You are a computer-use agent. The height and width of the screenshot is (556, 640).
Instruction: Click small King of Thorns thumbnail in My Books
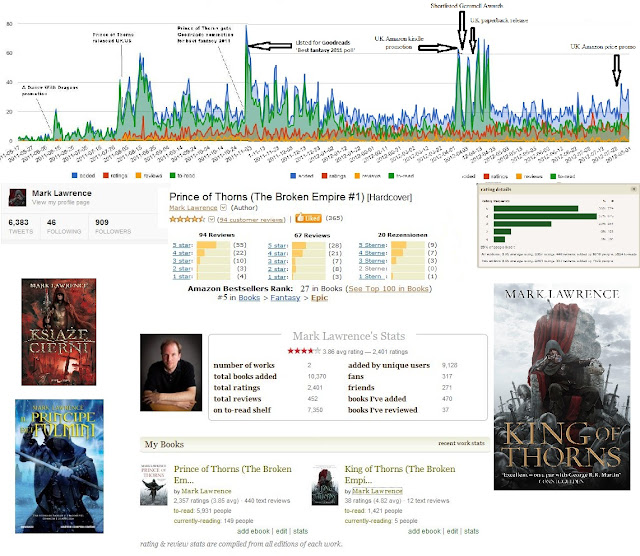pyautogui.click(x=325, y=485)
